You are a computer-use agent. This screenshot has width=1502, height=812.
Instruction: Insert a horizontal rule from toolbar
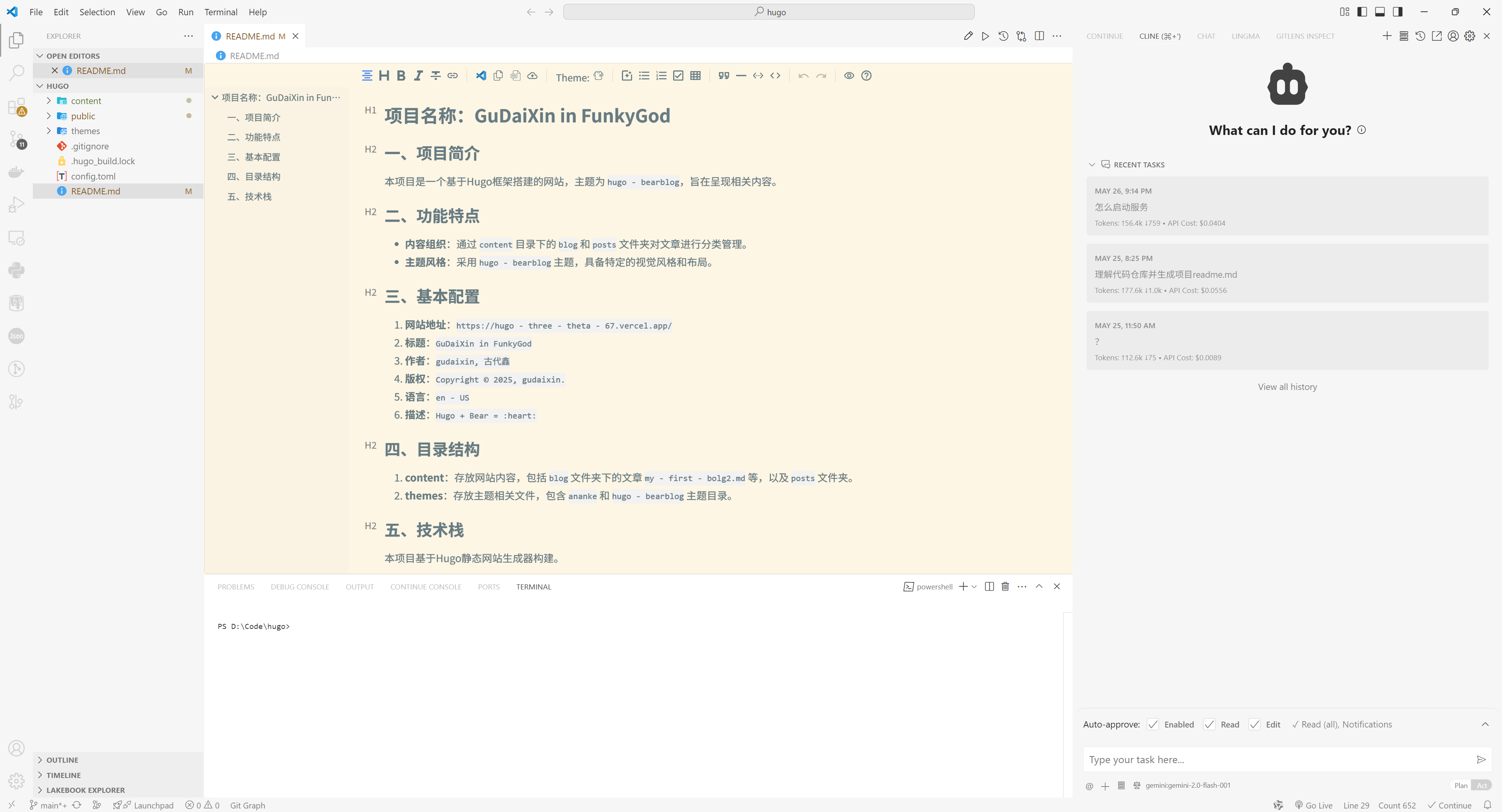coord(741,76)
